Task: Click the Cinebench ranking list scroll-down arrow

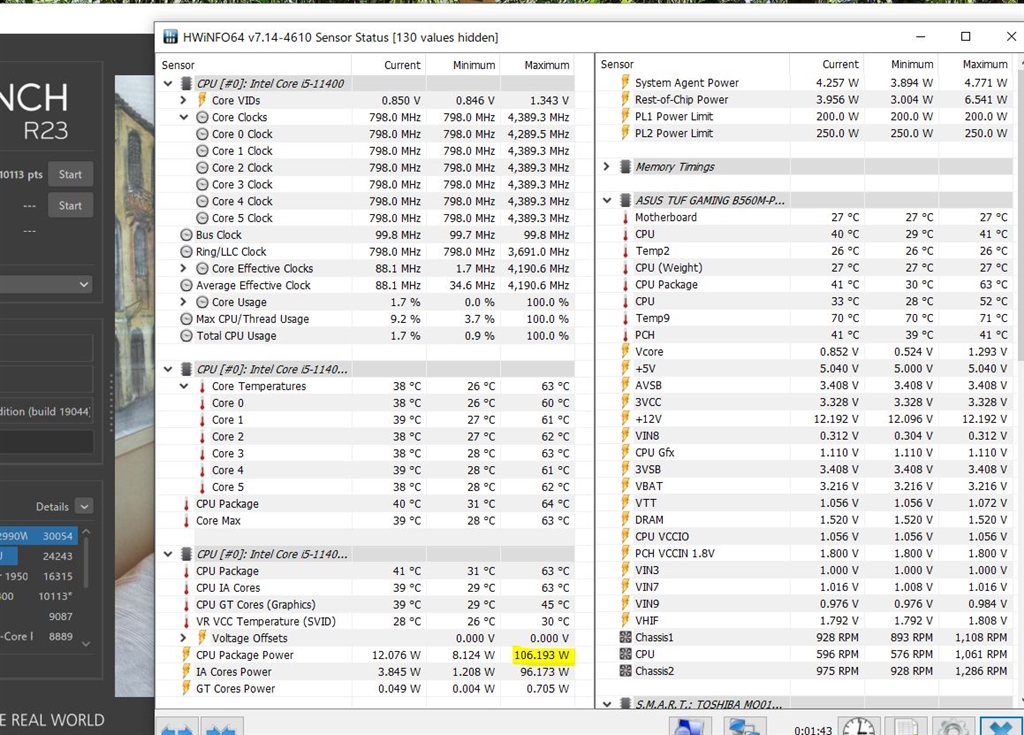Action: (86, 644)
